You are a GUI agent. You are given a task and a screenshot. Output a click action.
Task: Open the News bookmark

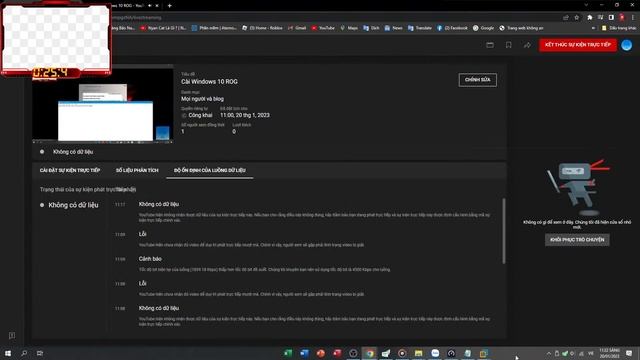coord(393,28)
